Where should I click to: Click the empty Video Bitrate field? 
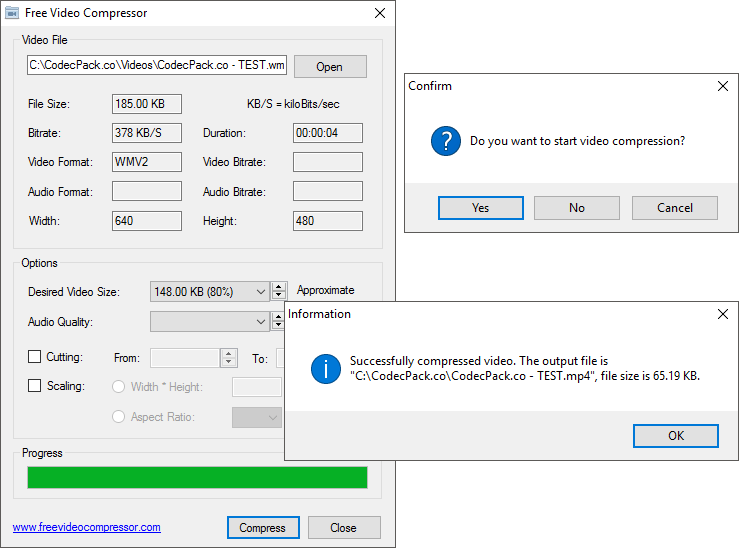point(328,162)
